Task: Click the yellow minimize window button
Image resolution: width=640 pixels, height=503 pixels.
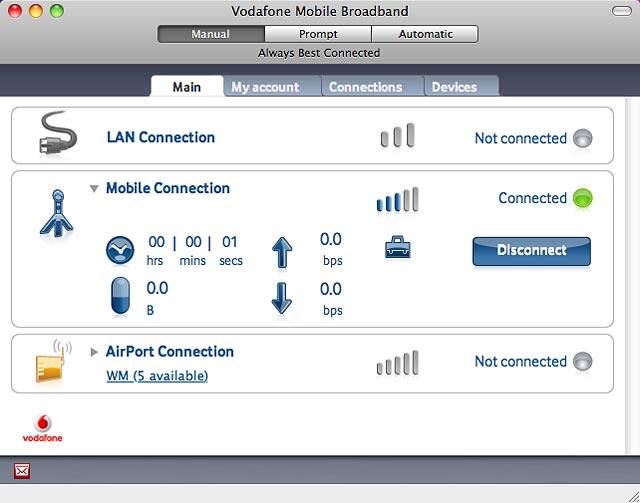Action: tap(36, 11)
